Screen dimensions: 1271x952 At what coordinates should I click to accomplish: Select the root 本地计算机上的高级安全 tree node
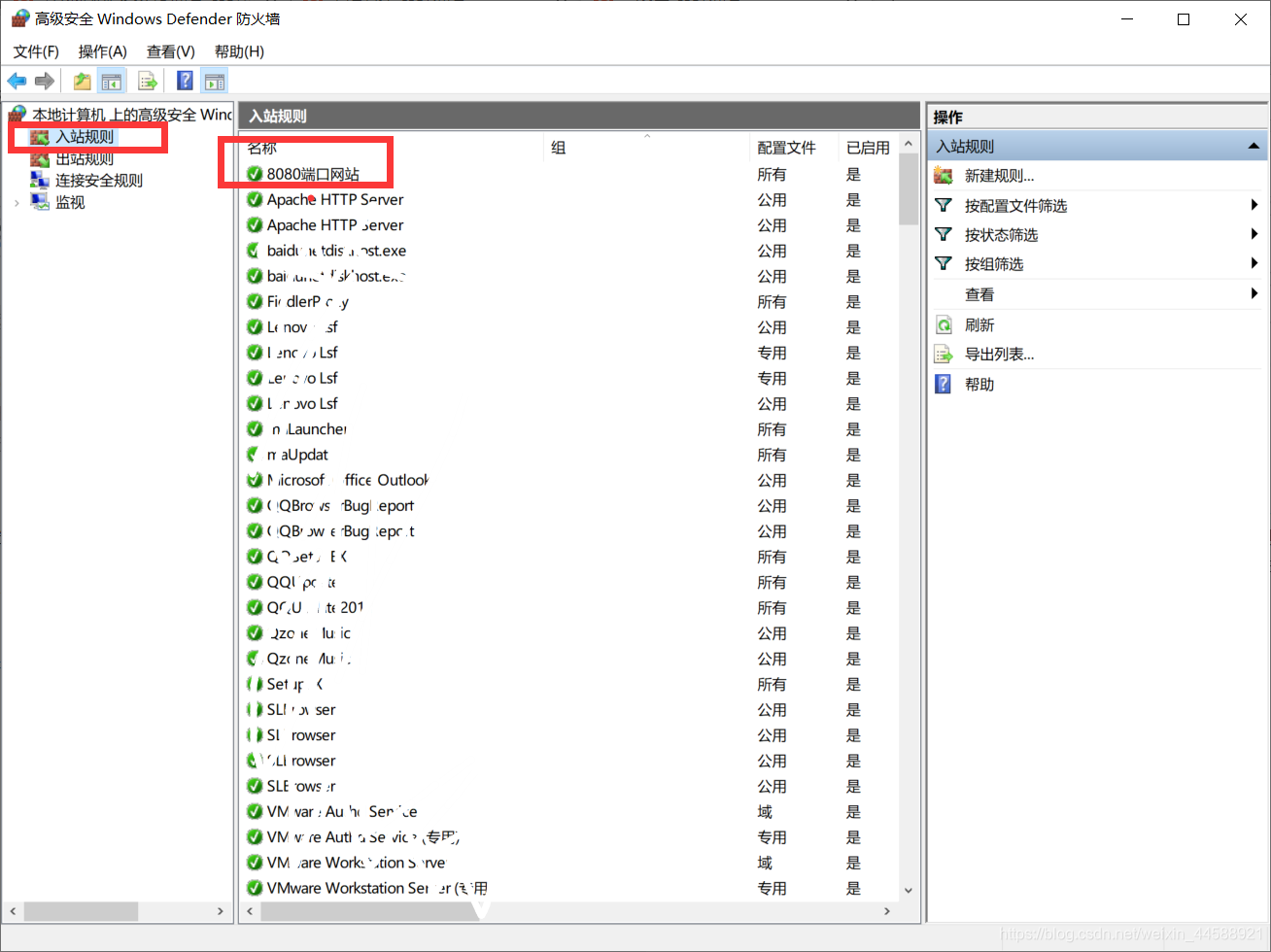point(132,115)
